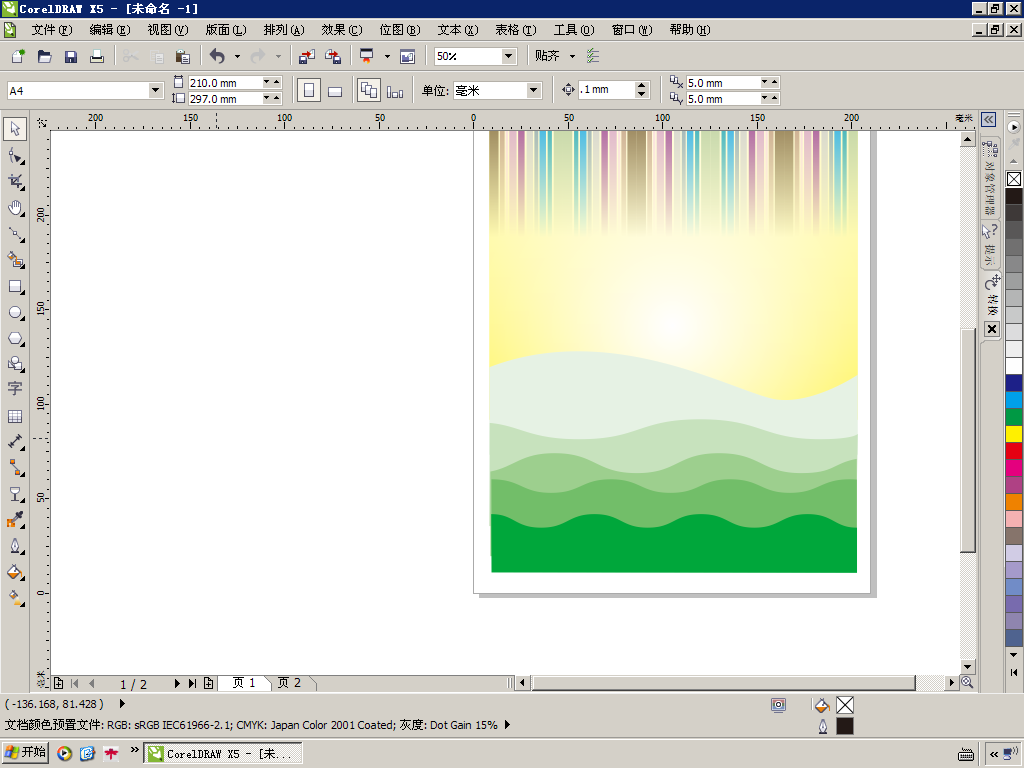1024x768 pixels.
Task: Expand the color profile info arrow
Action: pyautogui.click(x=507, y=725)
